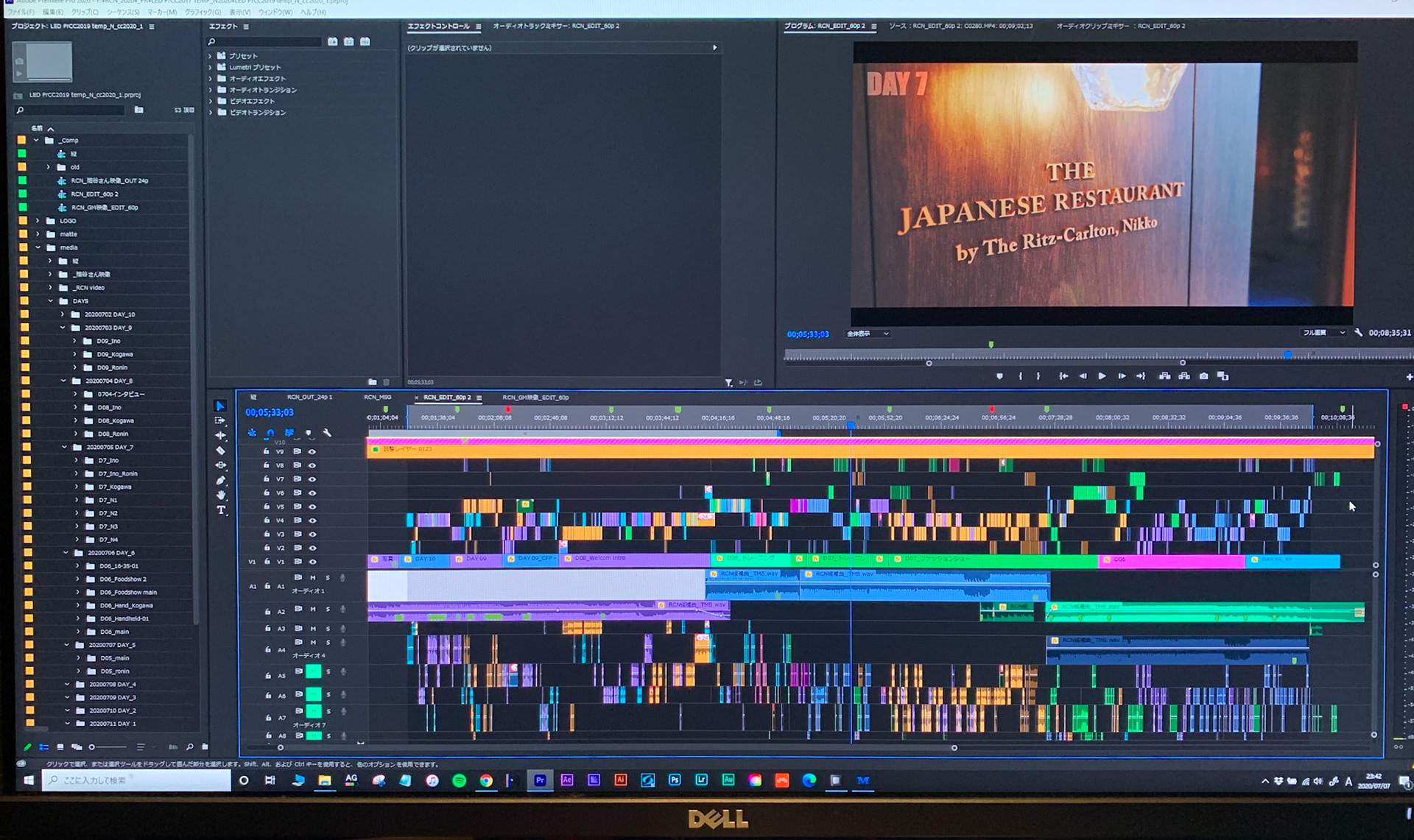
Task: Type in the Windows taskbar search box
Action: tap(137, 780)
